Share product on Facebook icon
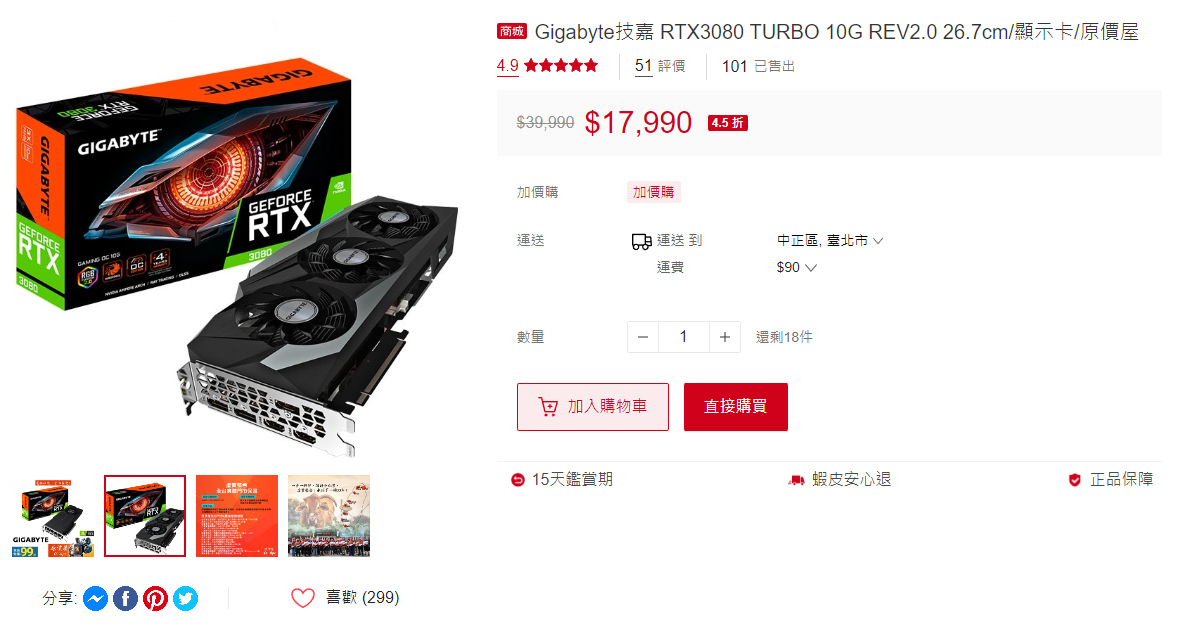 126,598
